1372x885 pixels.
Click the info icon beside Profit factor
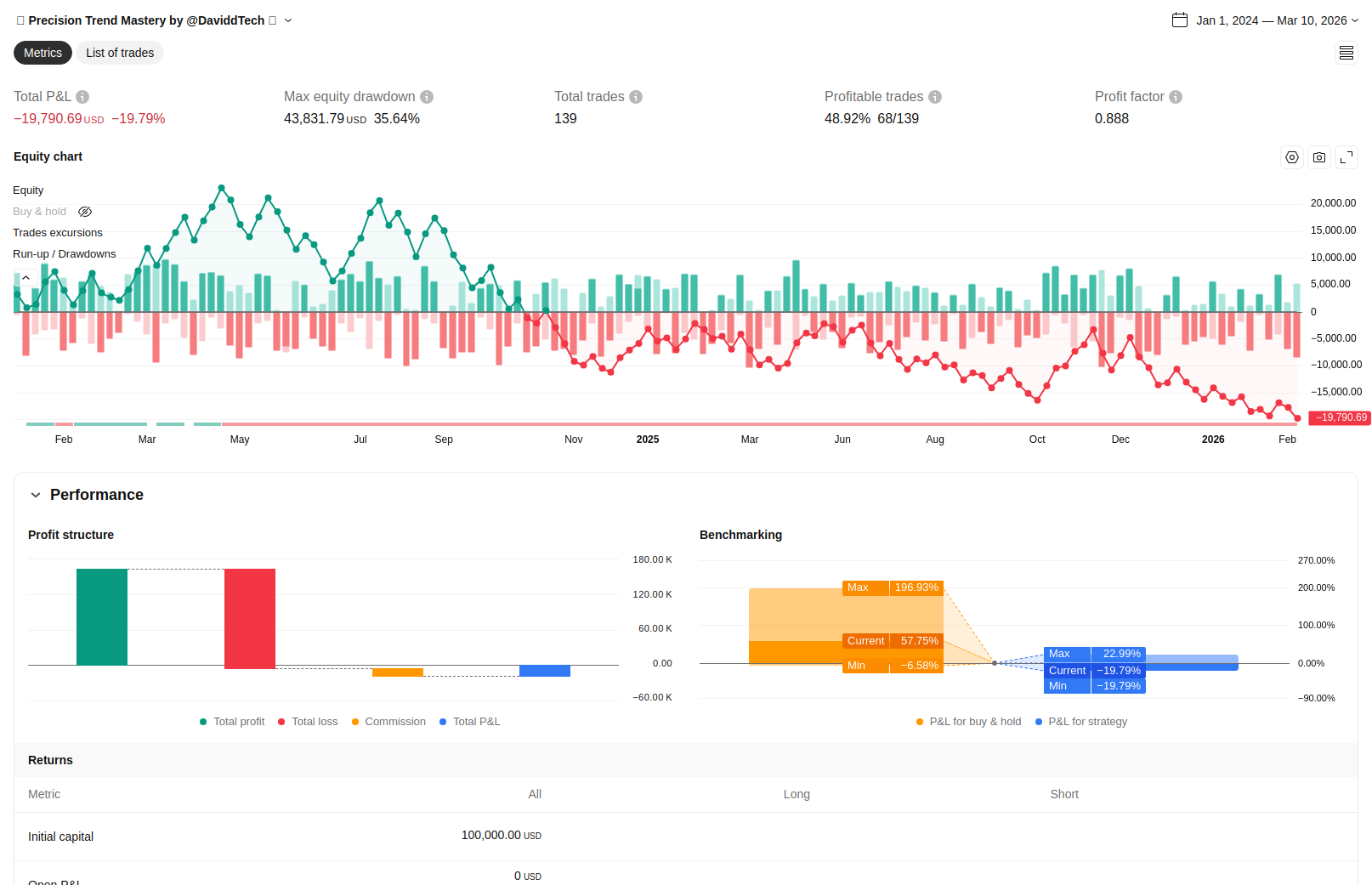(1176, 97)
